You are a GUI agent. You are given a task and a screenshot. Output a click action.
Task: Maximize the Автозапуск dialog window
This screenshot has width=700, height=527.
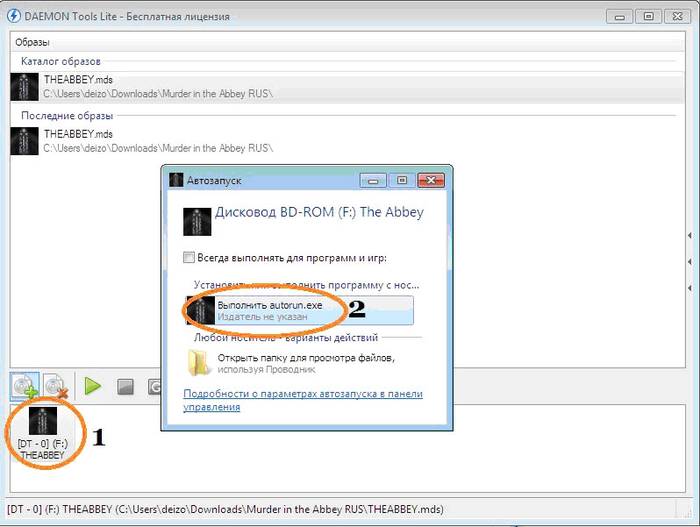point(402,180)
